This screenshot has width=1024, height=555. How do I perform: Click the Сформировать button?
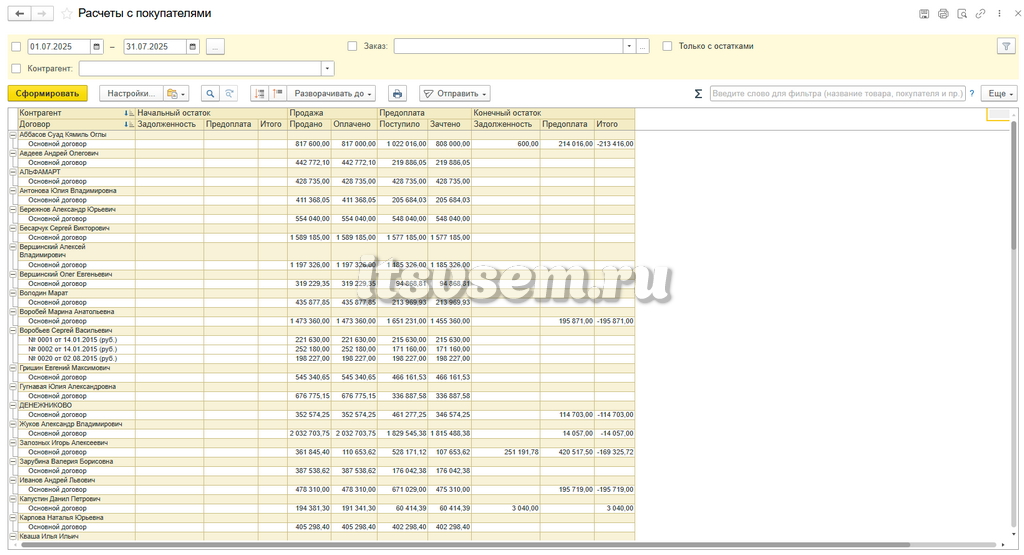(48, 93)
